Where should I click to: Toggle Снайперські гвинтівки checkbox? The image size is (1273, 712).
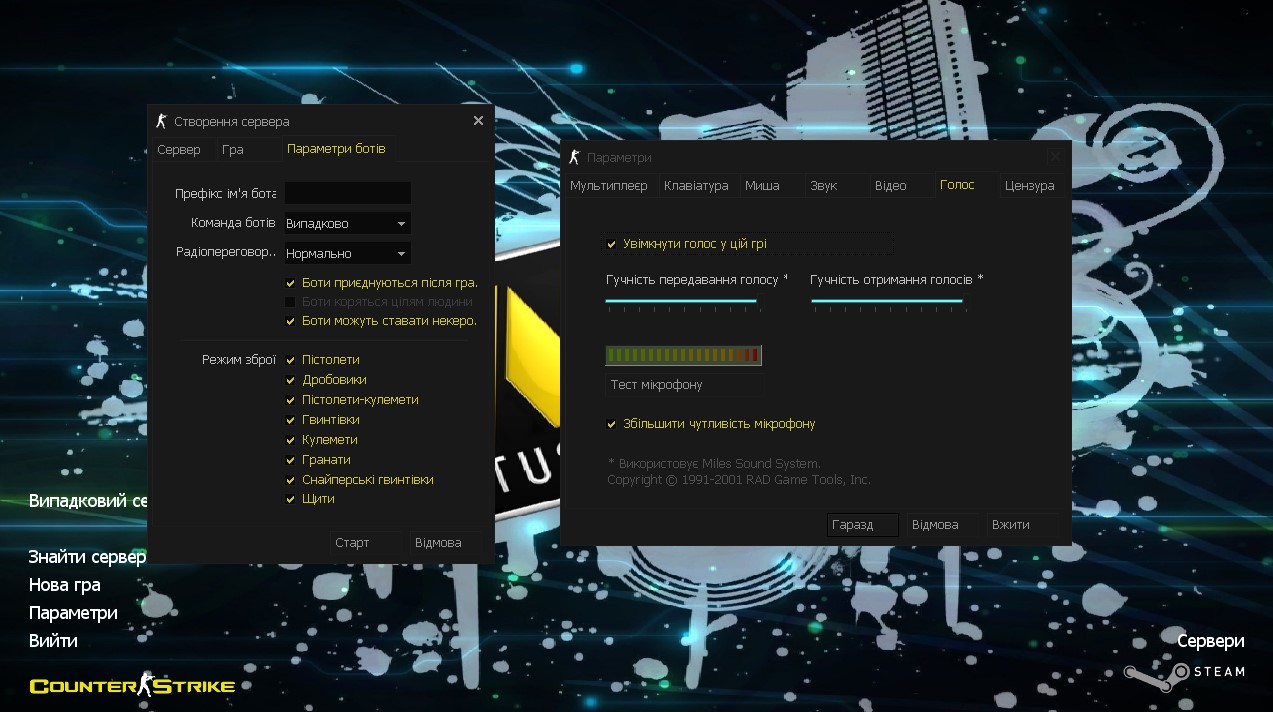291,480
